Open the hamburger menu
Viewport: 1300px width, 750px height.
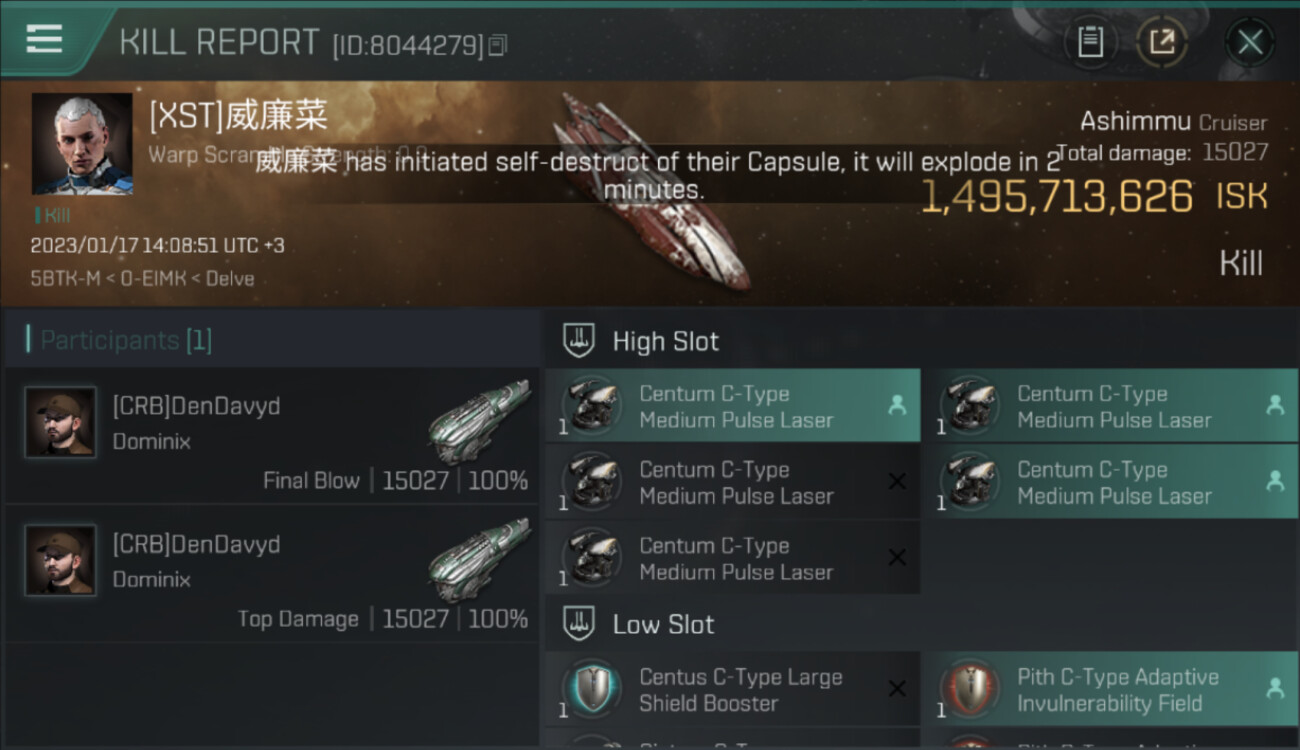click(44, 40)
